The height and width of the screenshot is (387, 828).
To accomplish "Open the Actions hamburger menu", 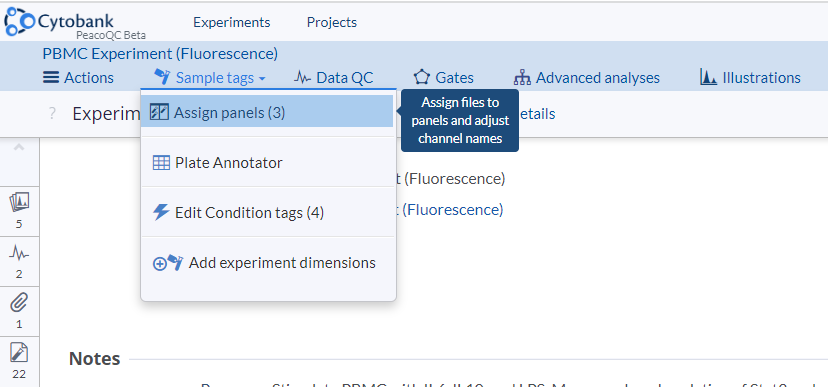I will 78,78.
